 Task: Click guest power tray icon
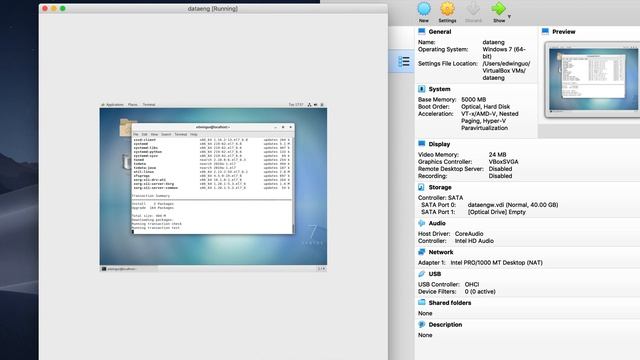(x=322, y=105)
